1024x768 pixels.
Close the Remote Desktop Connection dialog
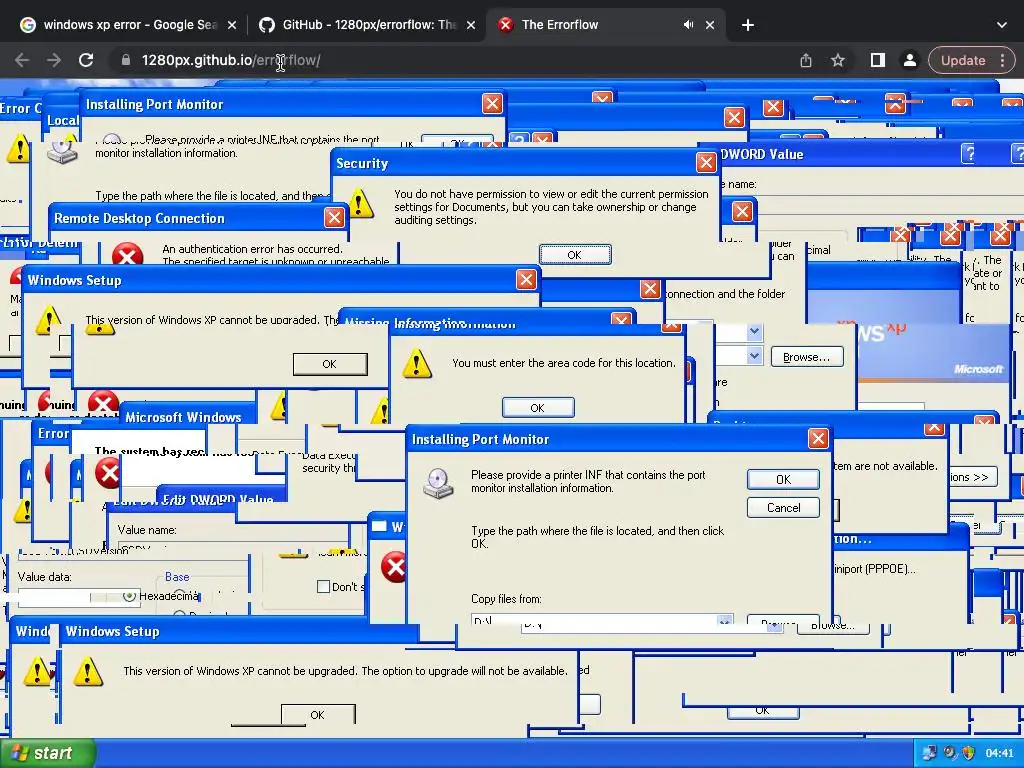(334, 217)
